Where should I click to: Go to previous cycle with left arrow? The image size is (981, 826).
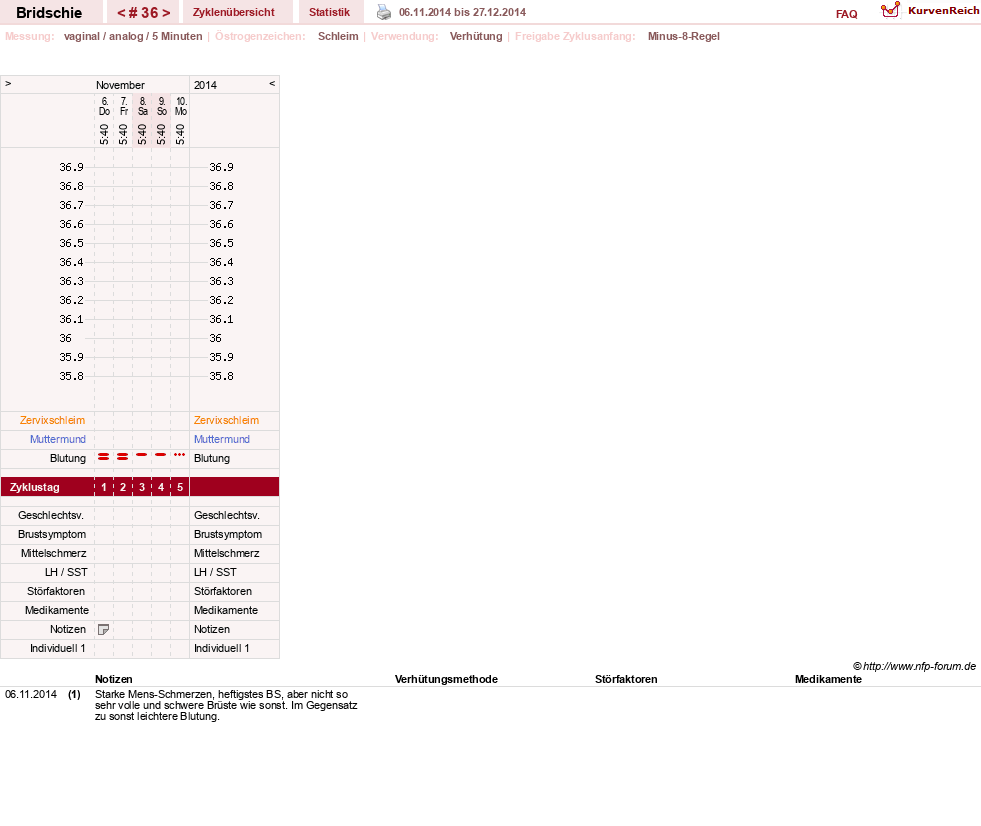click(x=121, y=13)
